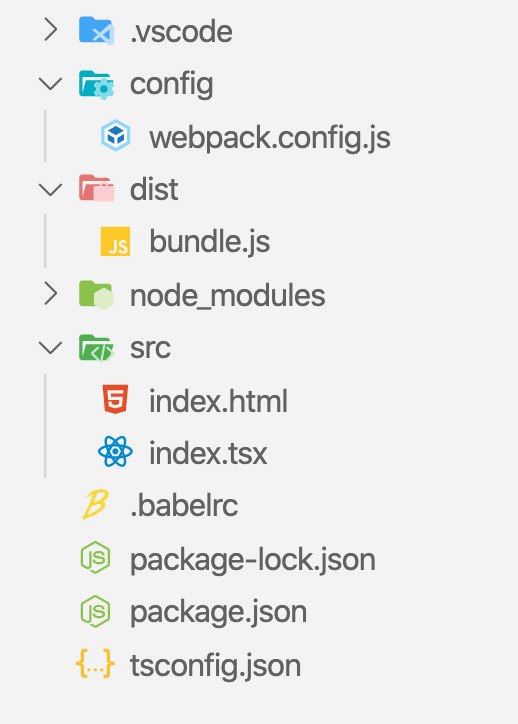Expand the .vscode folder chevron
518x724 pixels.
click(51, 30)
